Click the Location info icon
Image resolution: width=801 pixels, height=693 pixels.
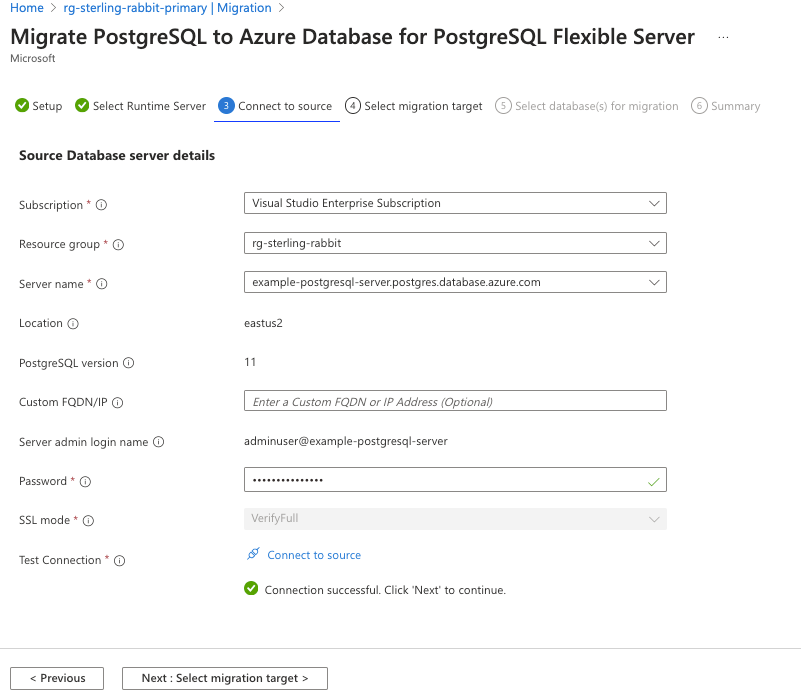click(73, 324)
